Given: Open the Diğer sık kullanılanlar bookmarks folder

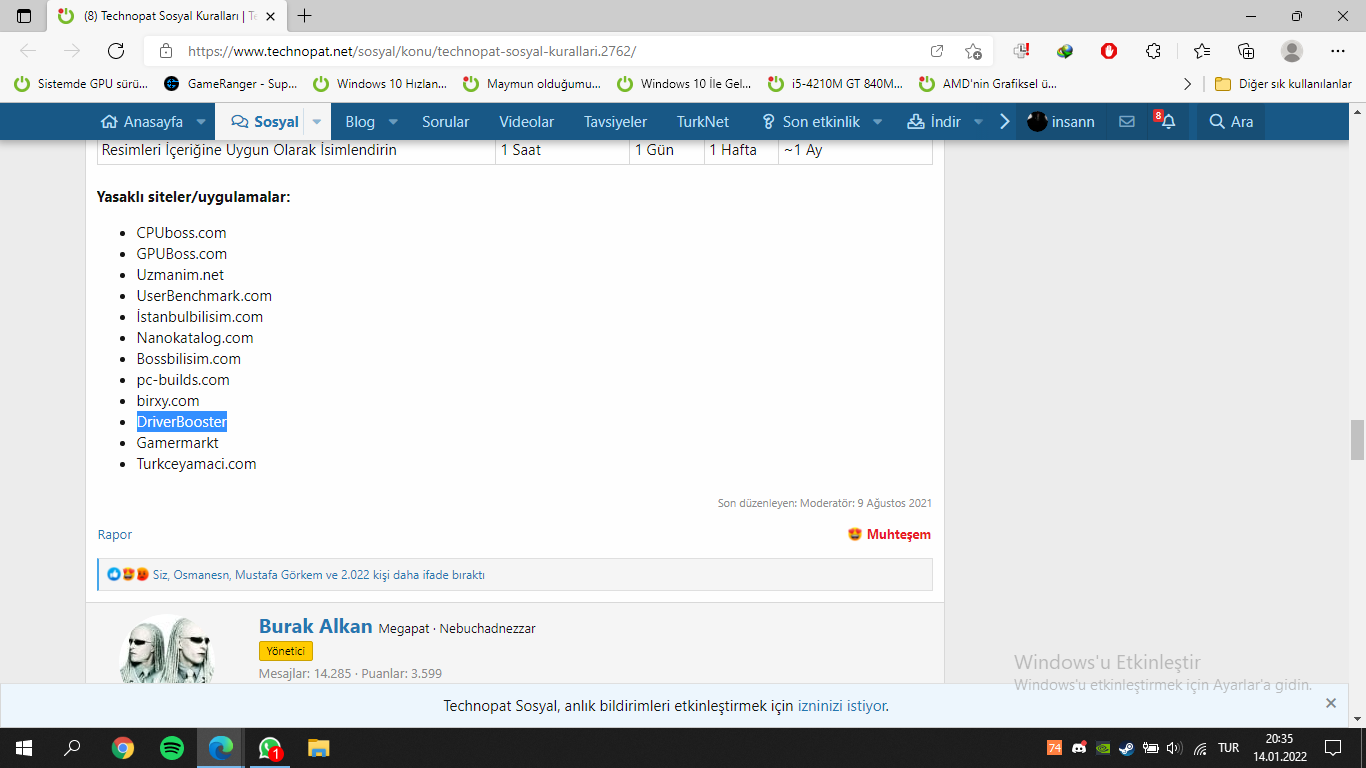Looking at the screenshot, I should (1283, 84).
